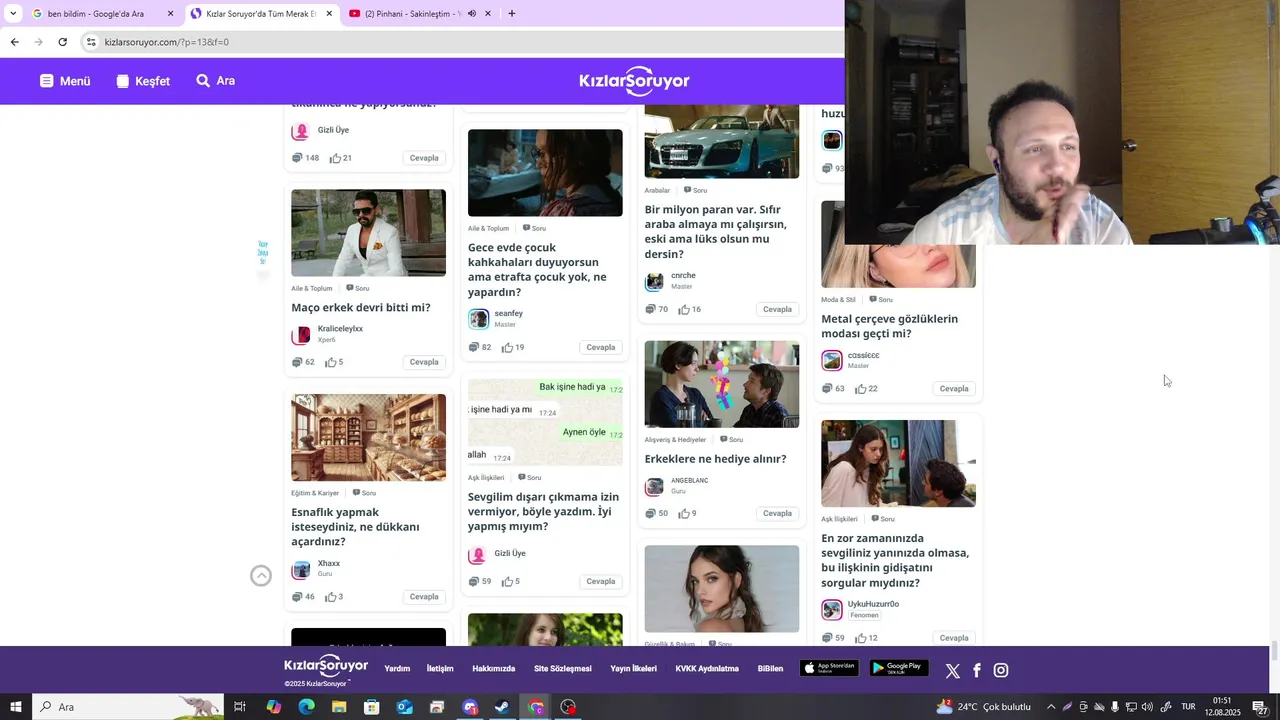Open the tab search dropdown arrow
The height and width of the screenshot is (720, 1280).
pyautogui.click(x=13, y=14)
